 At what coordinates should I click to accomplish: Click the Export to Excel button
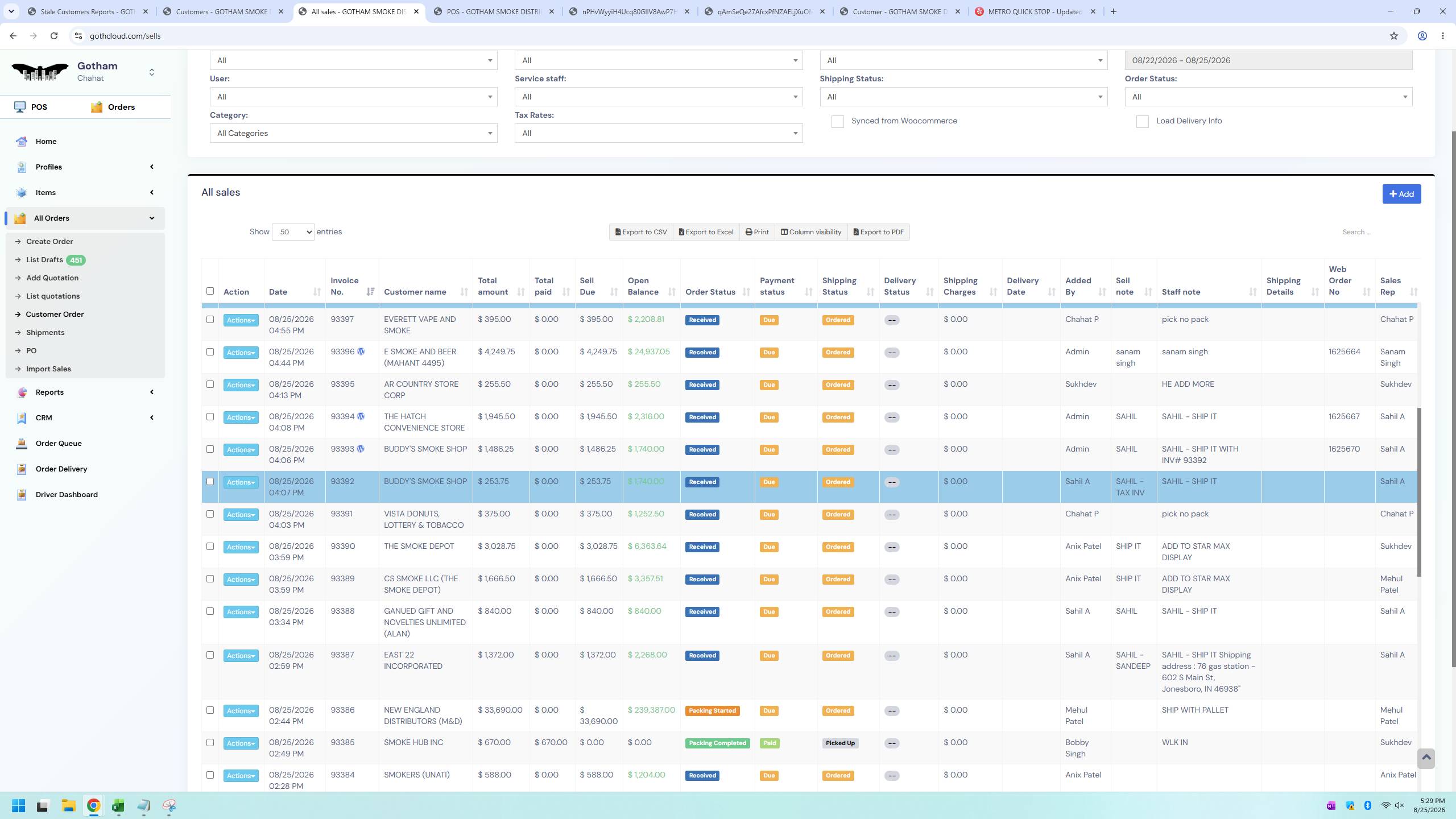(x=706, y=232)
